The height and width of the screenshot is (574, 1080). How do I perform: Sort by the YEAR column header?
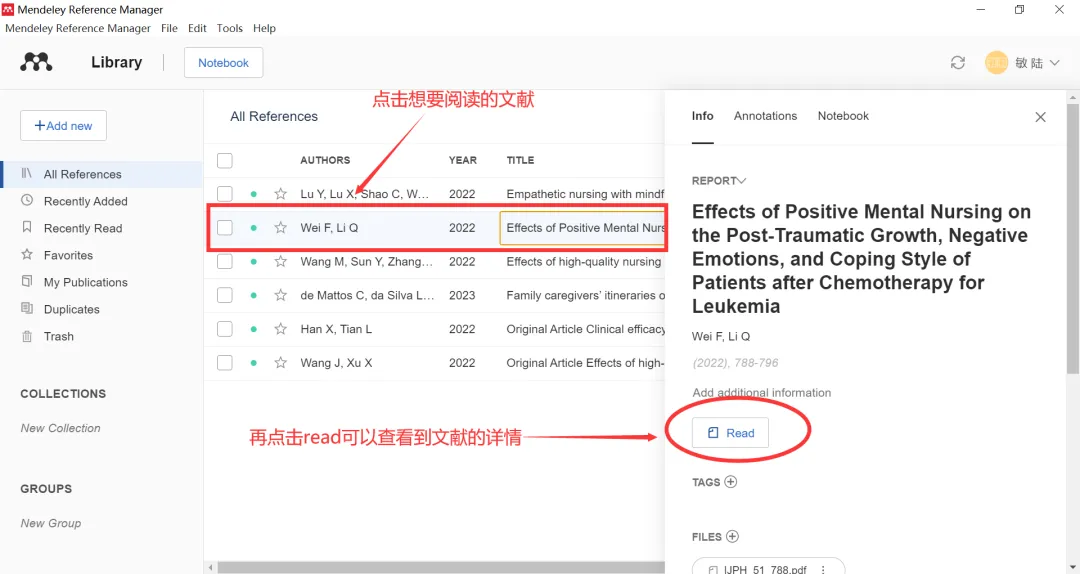click(x=463, y=160)
